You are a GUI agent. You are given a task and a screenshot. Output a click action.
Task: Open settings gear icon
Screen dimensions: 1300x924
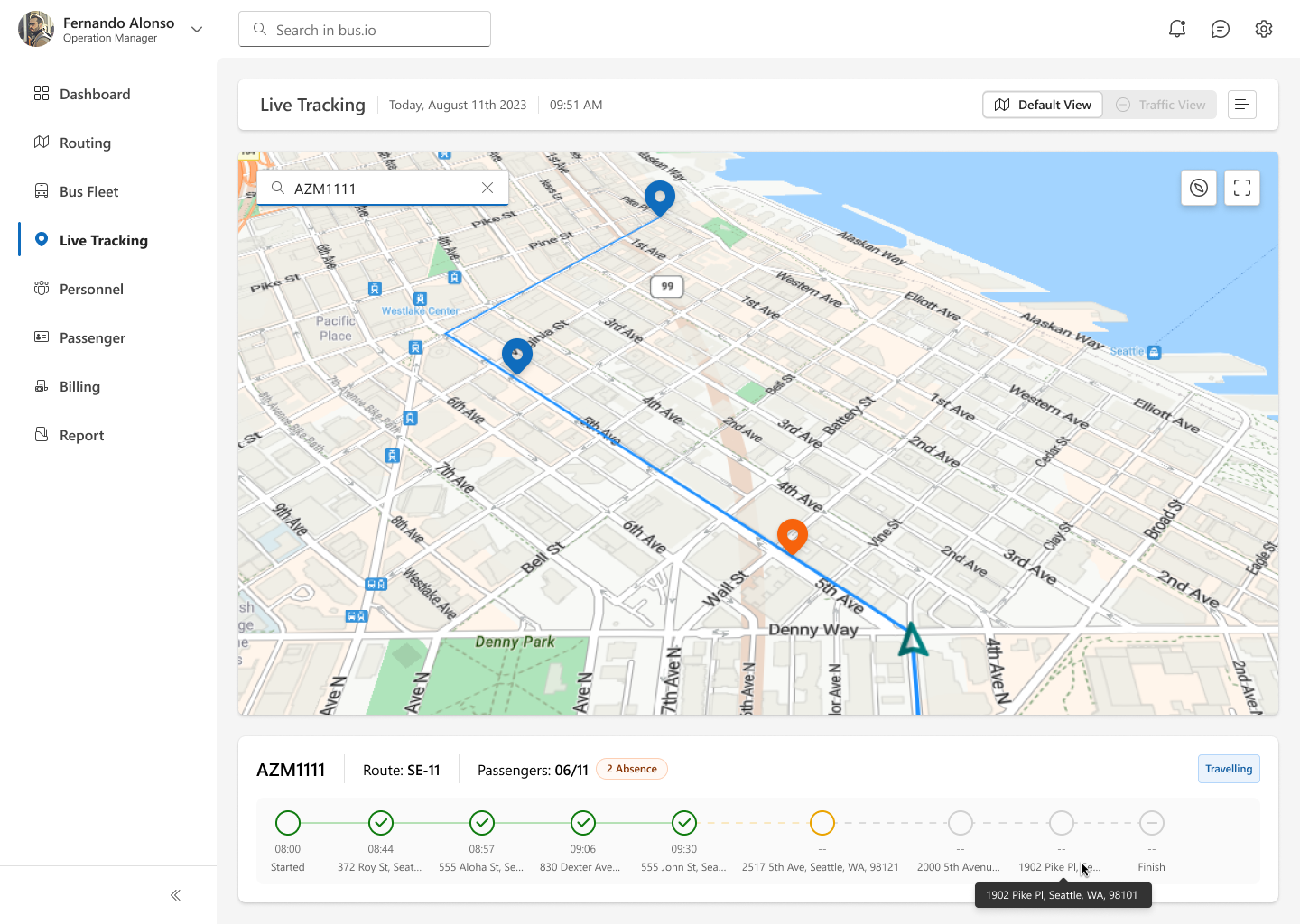point(1263,29)
